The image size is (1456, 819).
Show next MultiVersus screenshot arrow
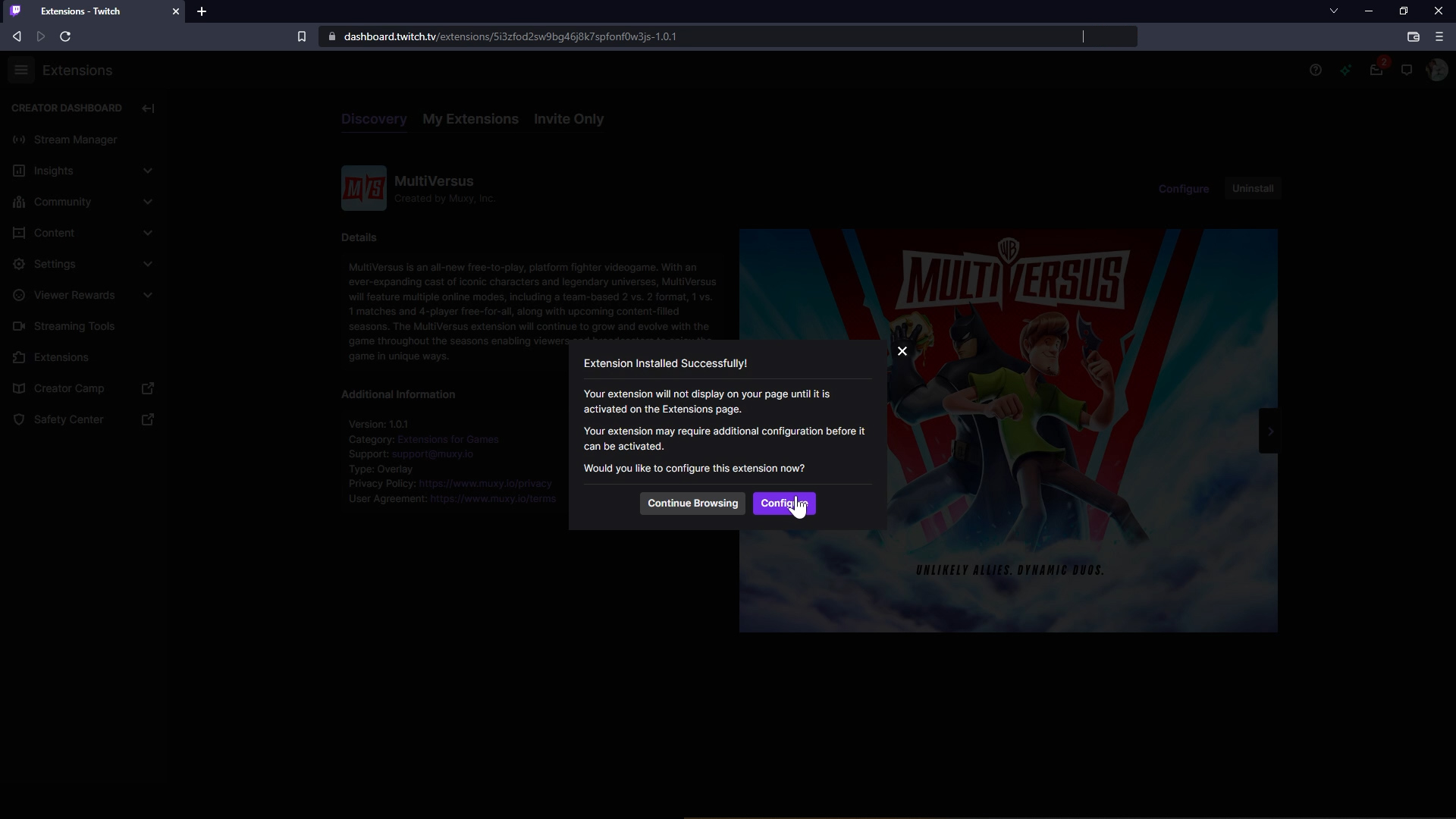[x=1269, y=431]
